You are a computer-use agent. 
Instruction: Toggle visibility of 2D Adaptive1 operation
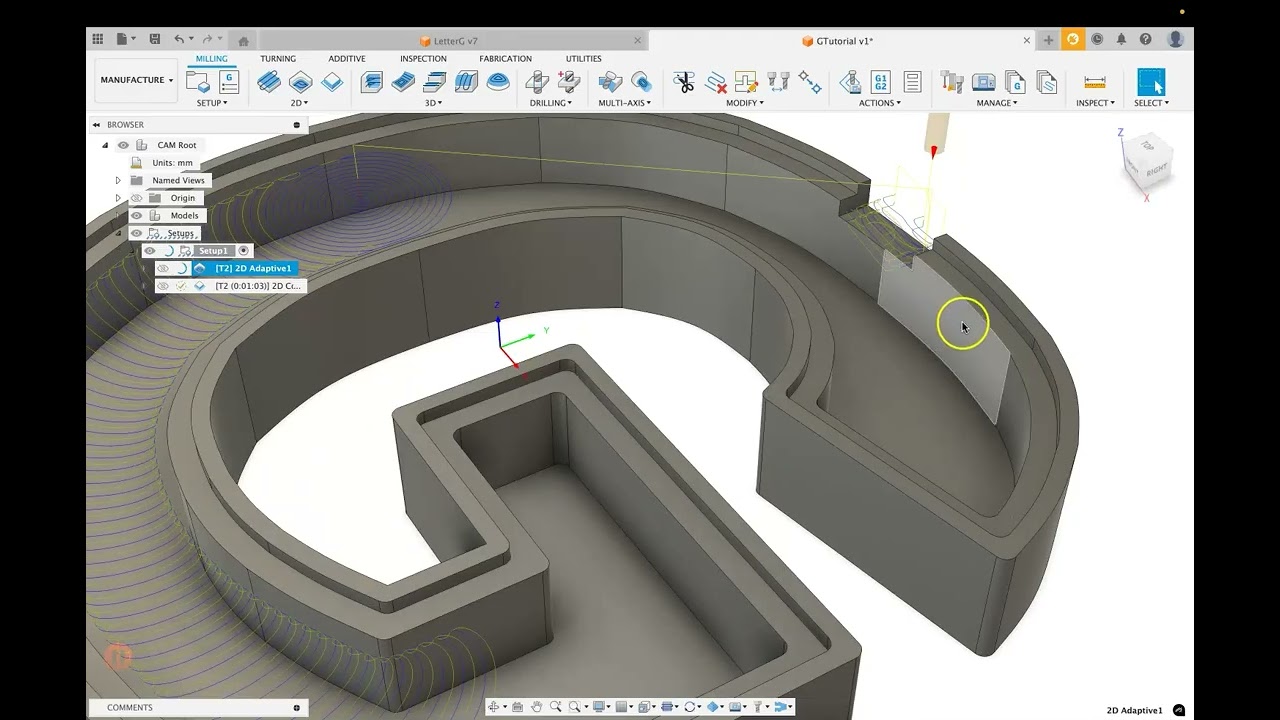(x=163, y=269)
